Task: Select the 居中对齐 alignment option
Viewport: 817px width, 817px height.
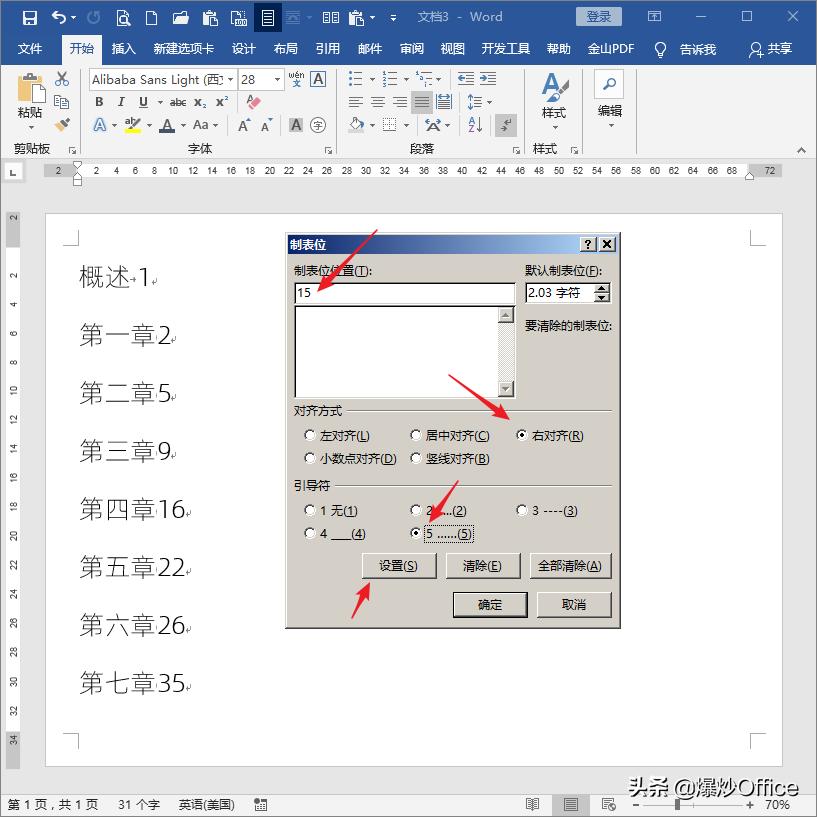Action: (x=415, y=435)
